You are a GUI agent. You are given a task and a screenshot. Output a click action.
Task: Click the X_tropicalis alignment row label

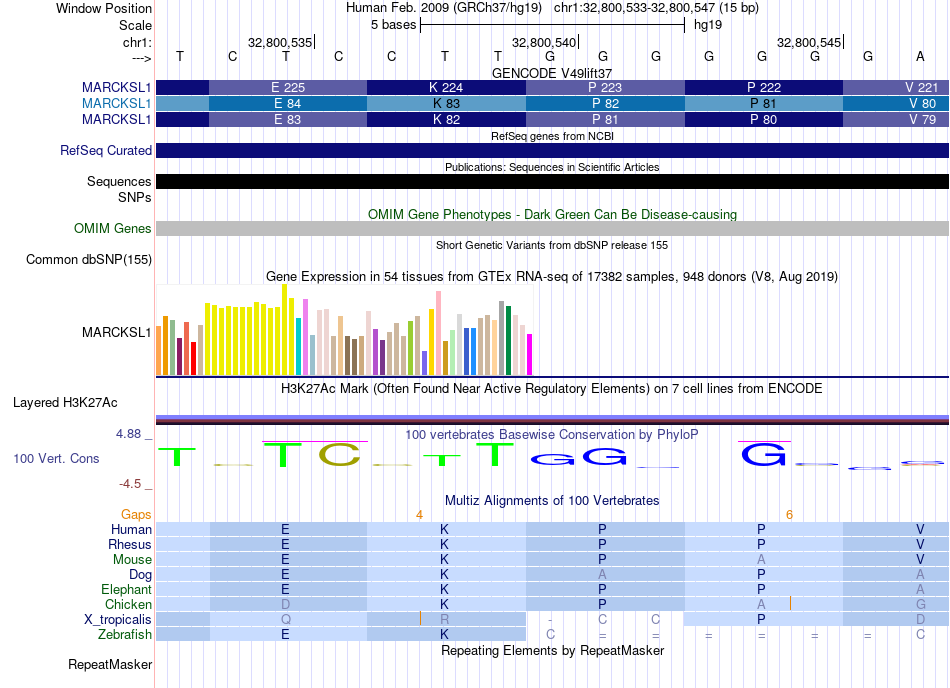click(118, 620)
